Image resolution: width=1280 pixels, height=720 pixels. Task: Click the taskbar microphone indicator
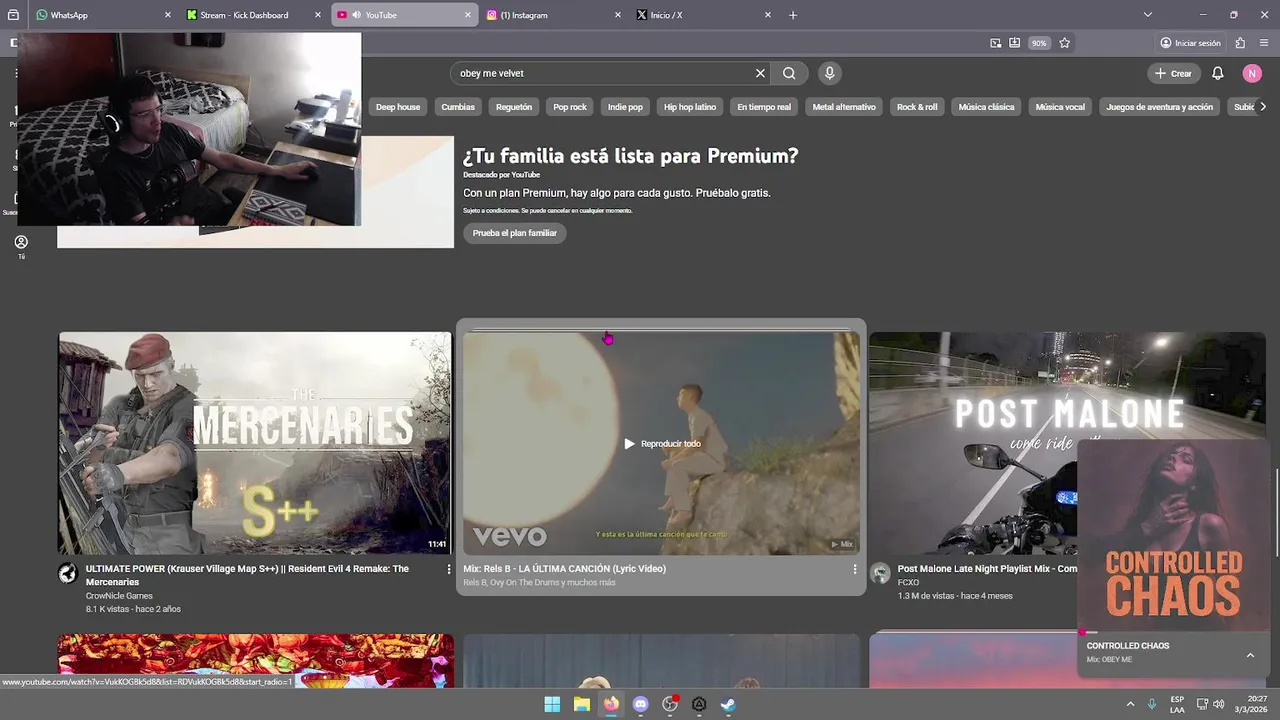tap(1152, 704)
